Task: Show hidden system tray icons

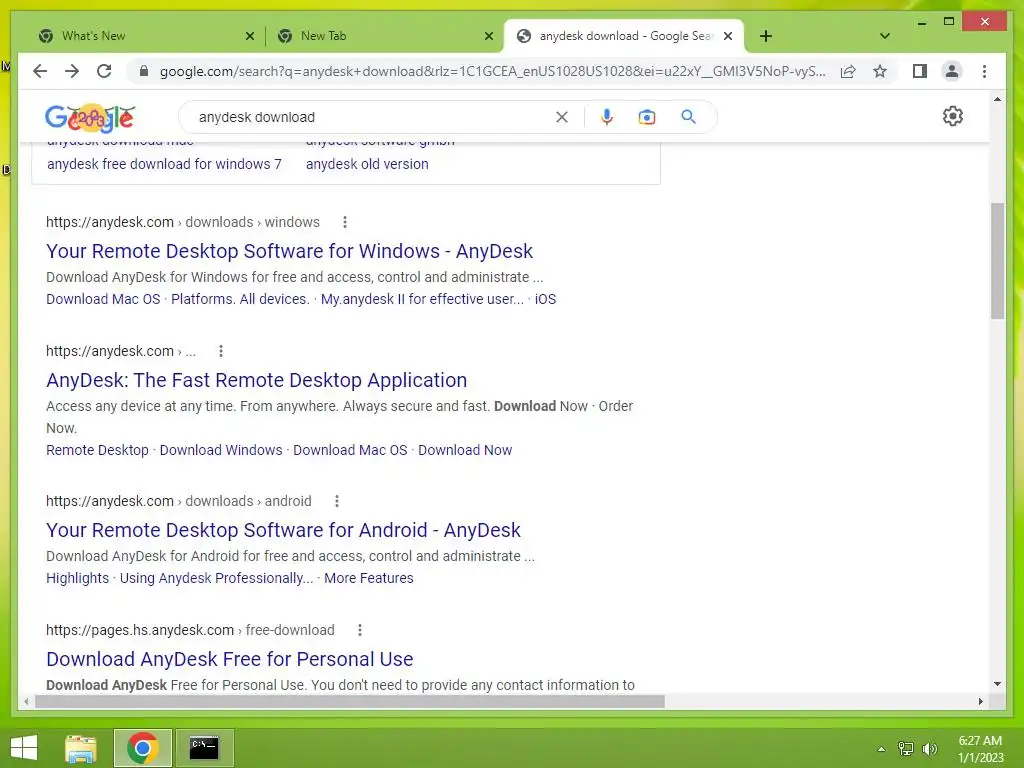Action: click(x=881, y=749)
